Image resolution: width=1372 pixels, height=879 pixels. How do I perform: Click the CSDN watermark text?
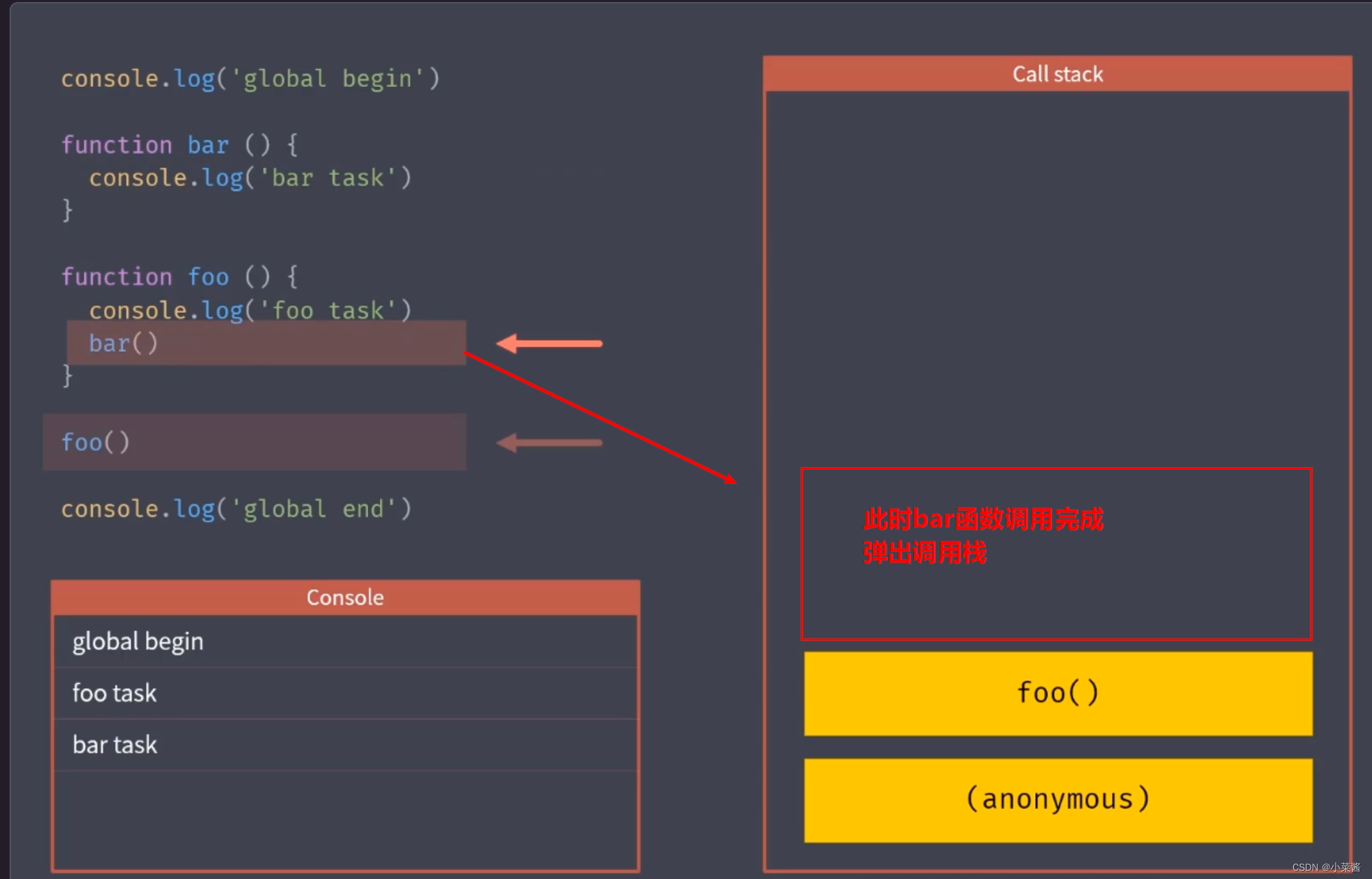tap(1325, 867)
